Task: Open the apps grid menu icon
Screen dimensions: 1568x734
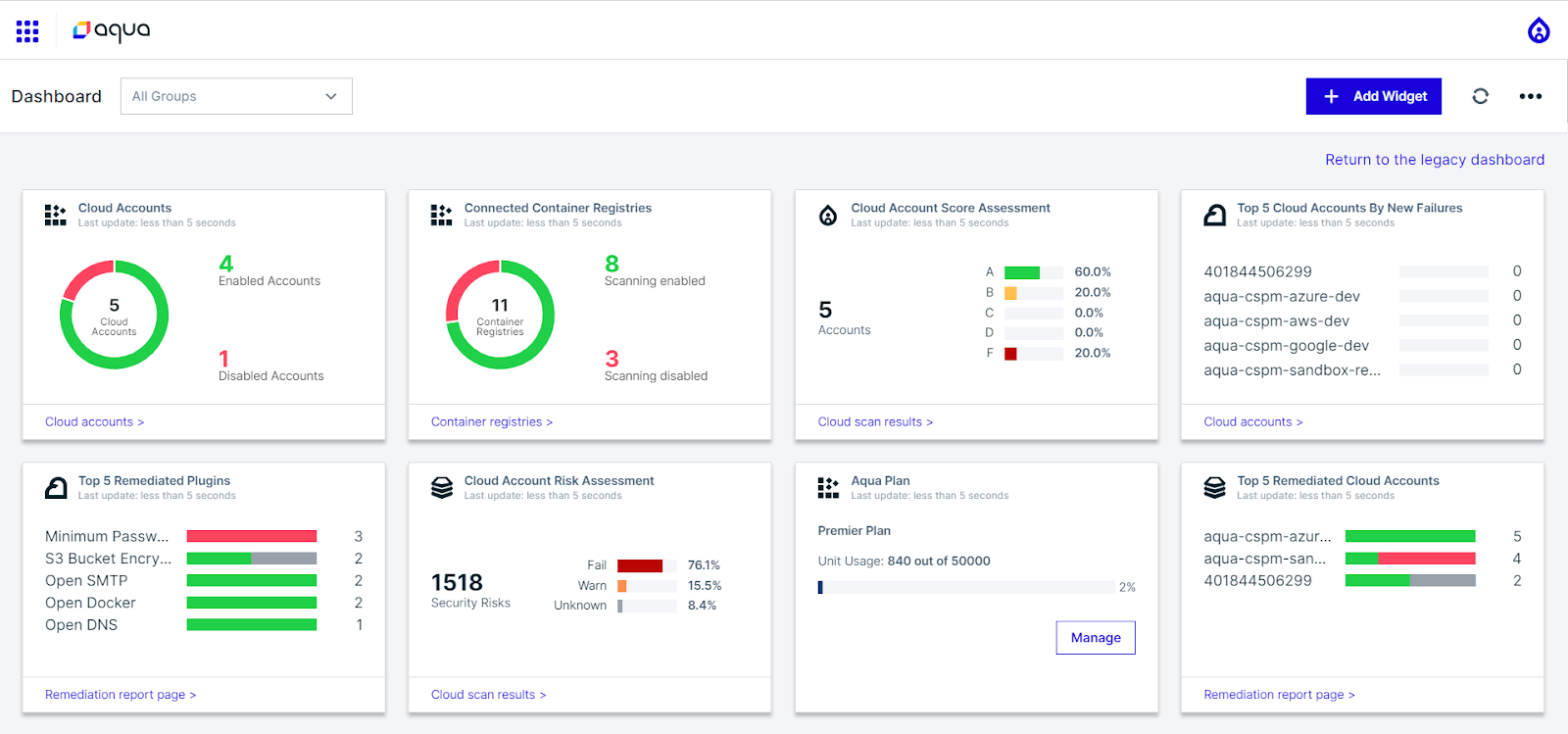Action: point(27,31)
